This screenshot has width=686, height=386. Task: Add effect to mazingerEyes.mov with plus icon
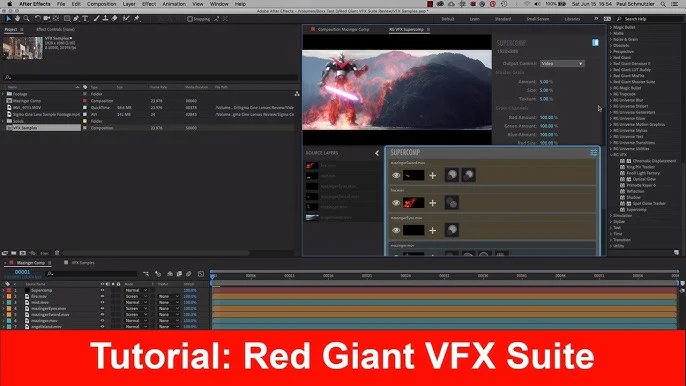point(432,231)
